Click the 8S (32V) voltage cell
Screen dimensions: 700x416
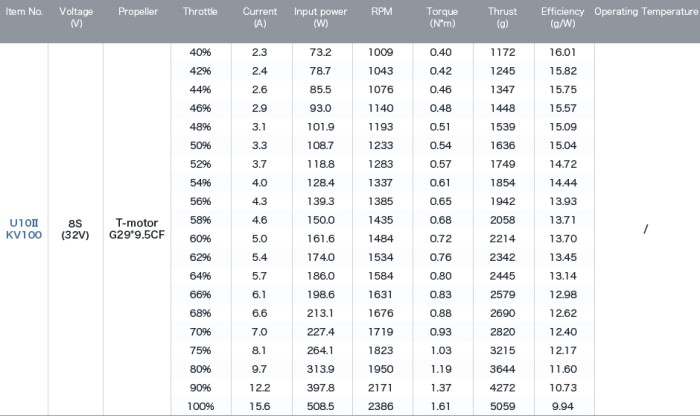(x=75, y=229)
